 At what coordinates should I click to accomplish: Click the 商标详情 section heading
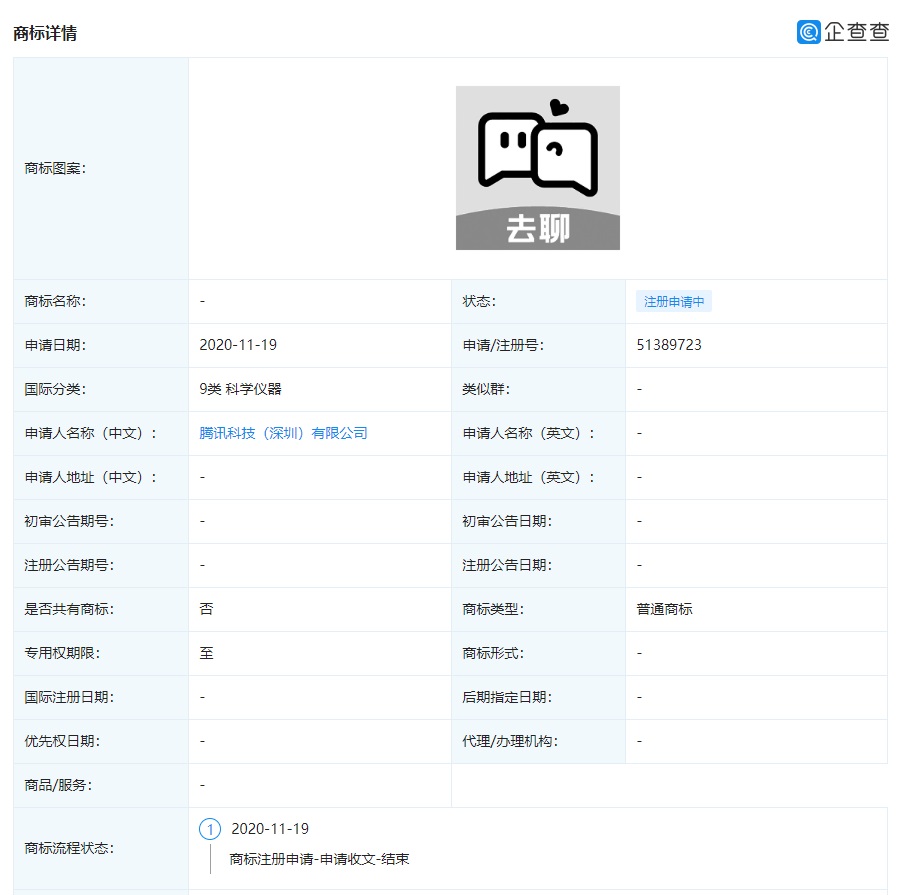click(x=45, y=33)
